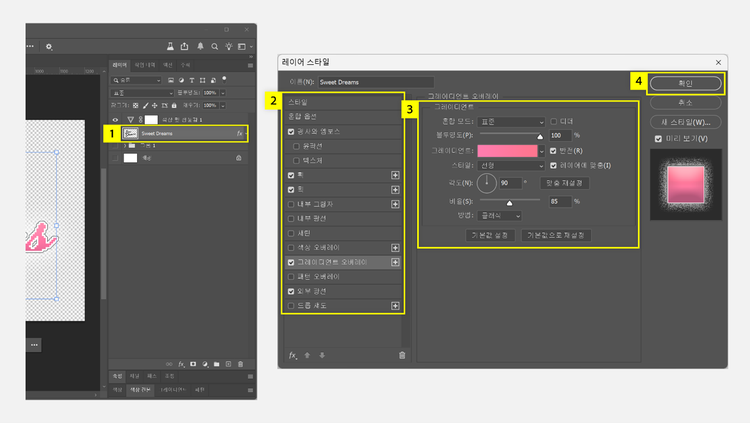Screen dimensions: 750x423
Task: Open the lightbulb discover icon
Action: (x=229, y=46)
